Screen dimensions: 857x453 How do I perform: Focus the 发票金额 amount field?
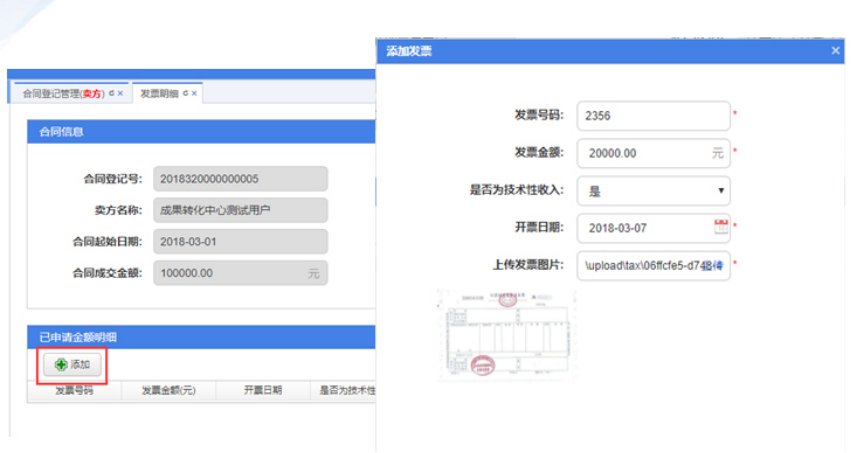[645, 153]
